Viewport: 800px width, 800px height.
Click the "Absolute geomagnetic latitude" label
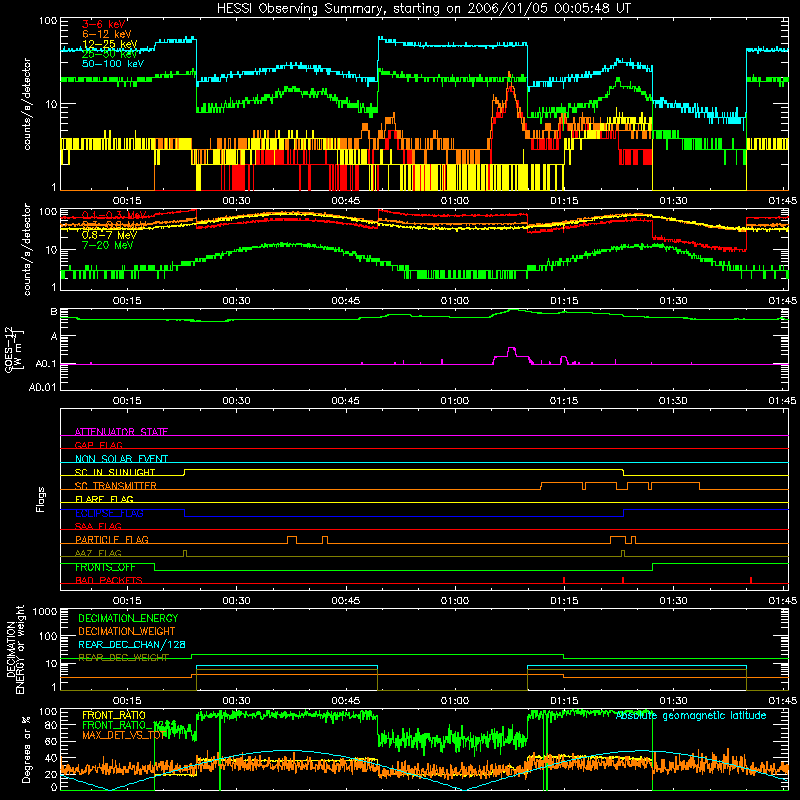tap(691, 715)
